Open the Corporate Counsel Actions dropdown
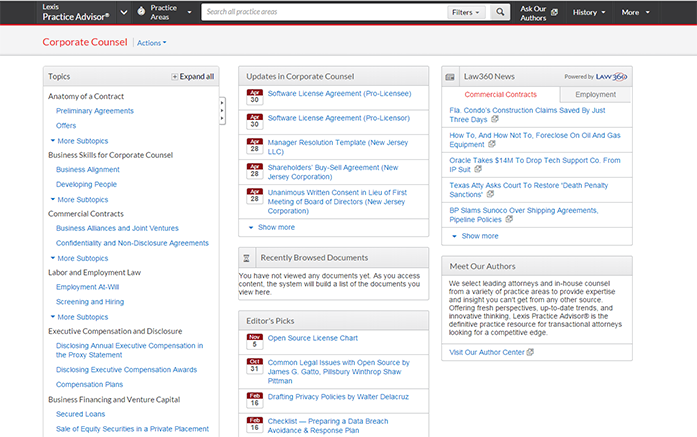The width and height of the screenshot is (697, 437). [x=152, y=43]
